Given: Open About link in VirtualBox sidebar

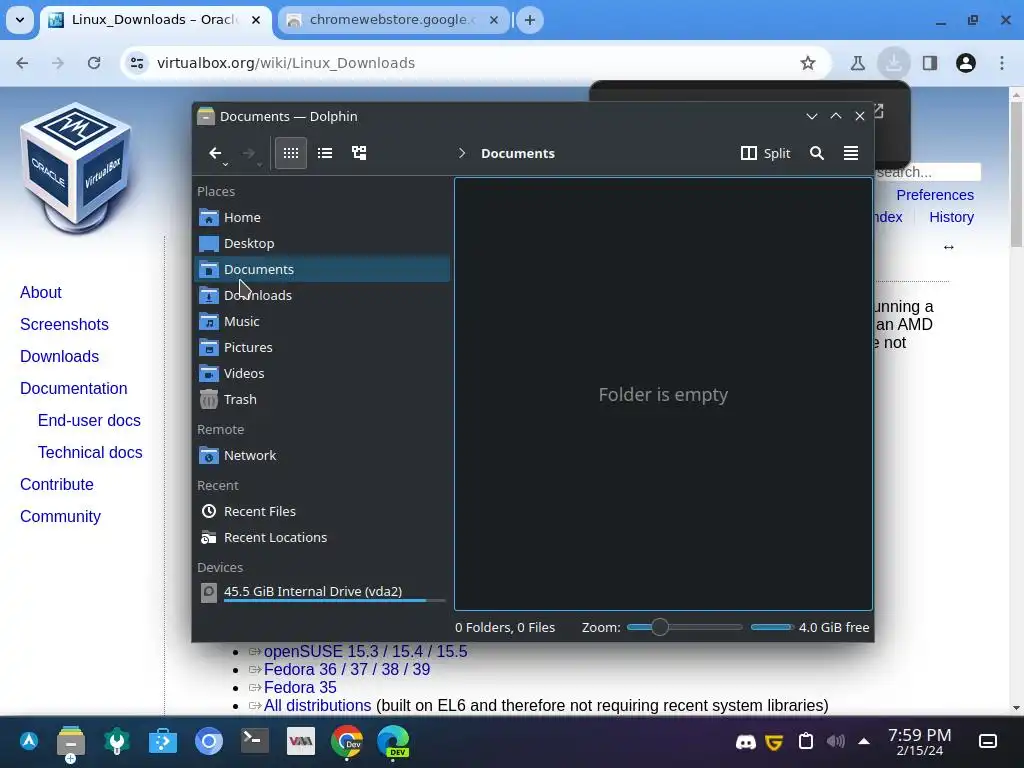Looking at the screenshot, I should [40, 292].
